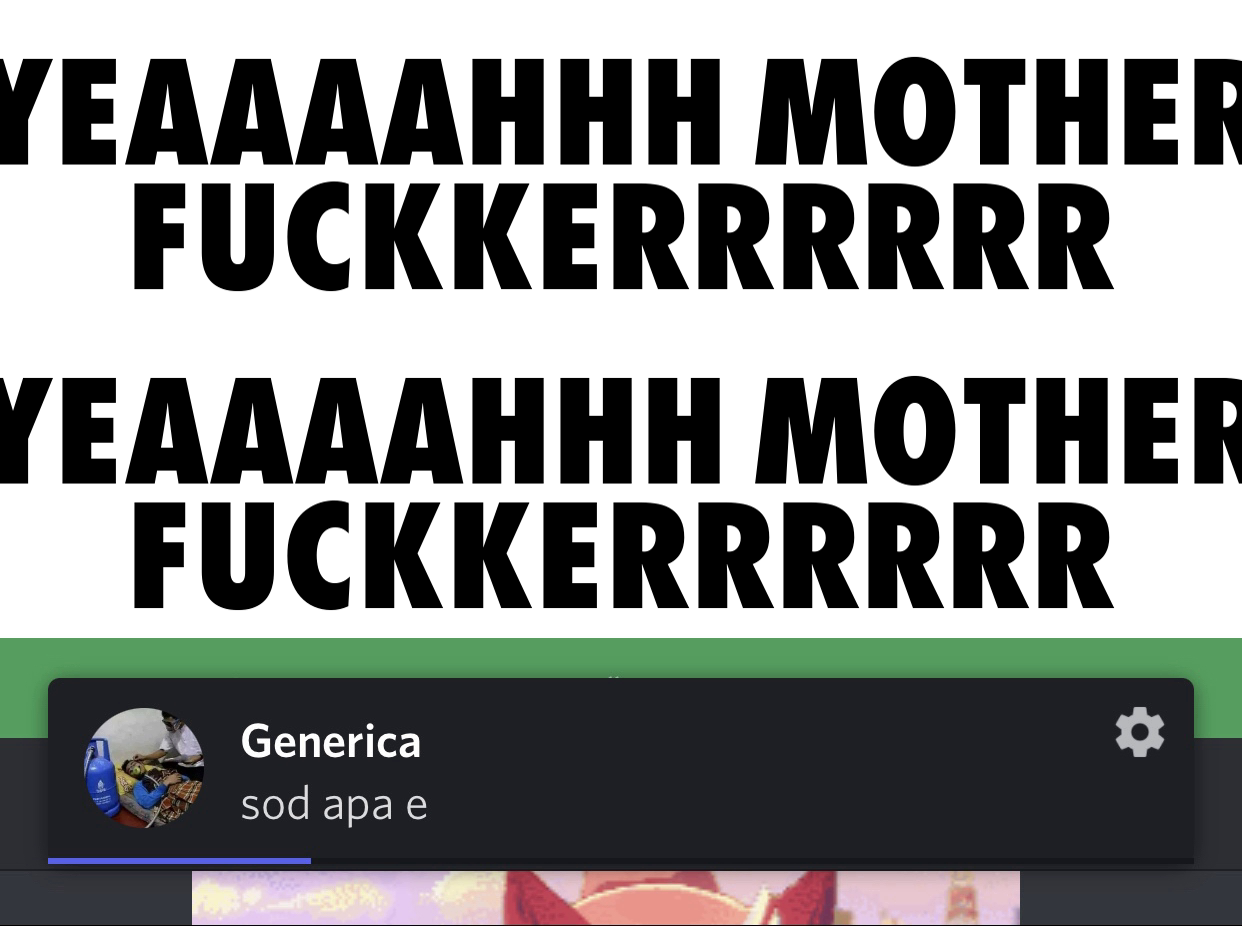Open notification settings gear icon
Image resolution: width=1242 pixels, height=926 pixels.
click(x=1140, y=733)
